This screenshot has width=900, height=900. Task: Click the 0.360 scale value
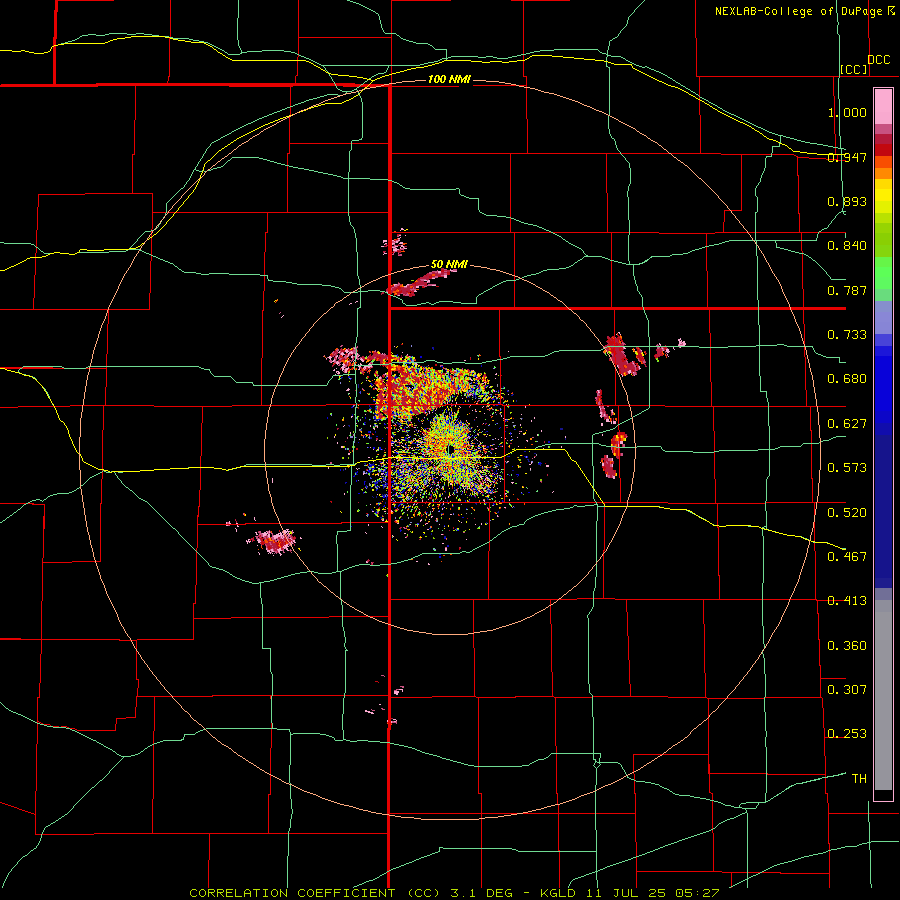click(847, 645)
